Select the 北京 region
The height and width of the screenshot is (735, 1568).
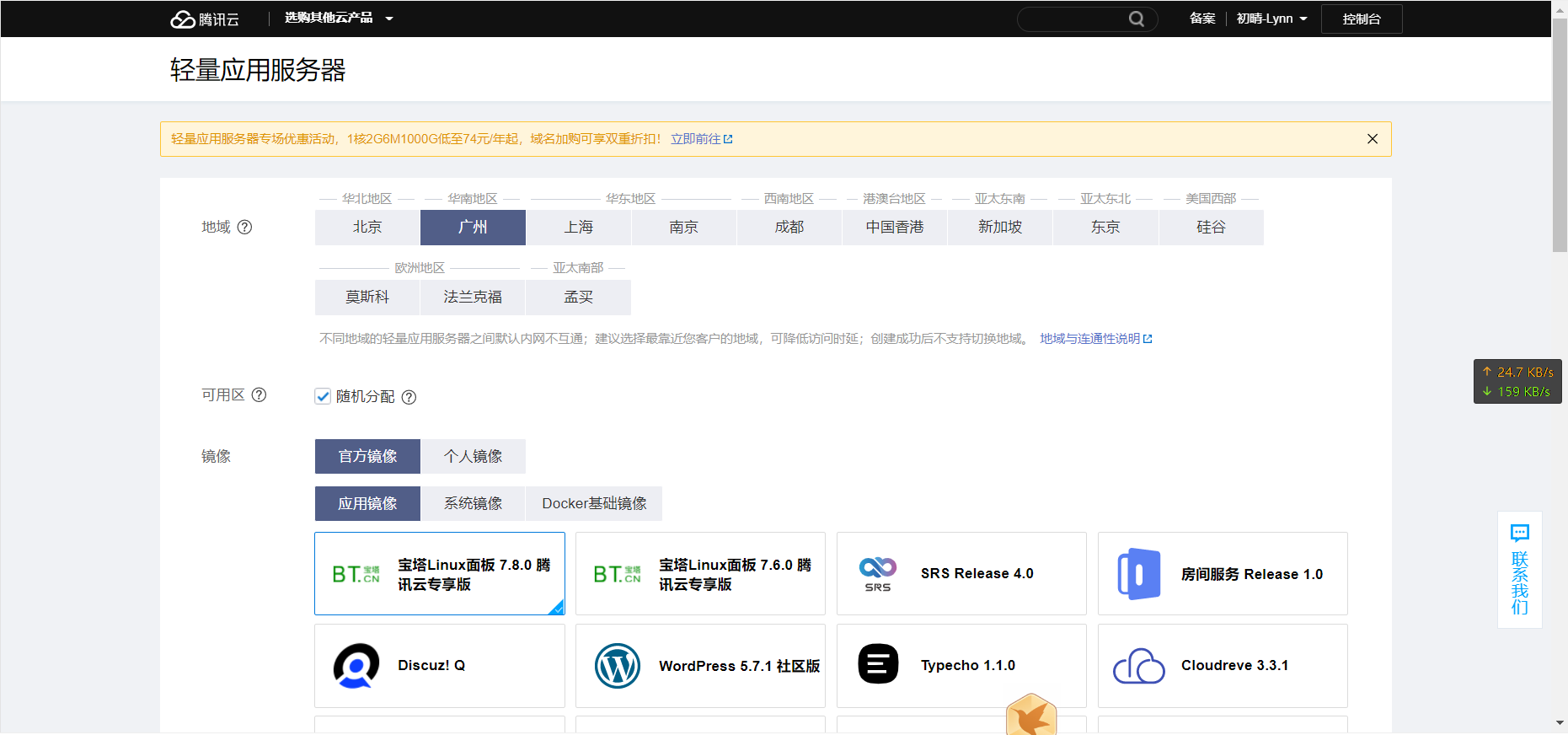pyautogui.click(x=367, y=228)
